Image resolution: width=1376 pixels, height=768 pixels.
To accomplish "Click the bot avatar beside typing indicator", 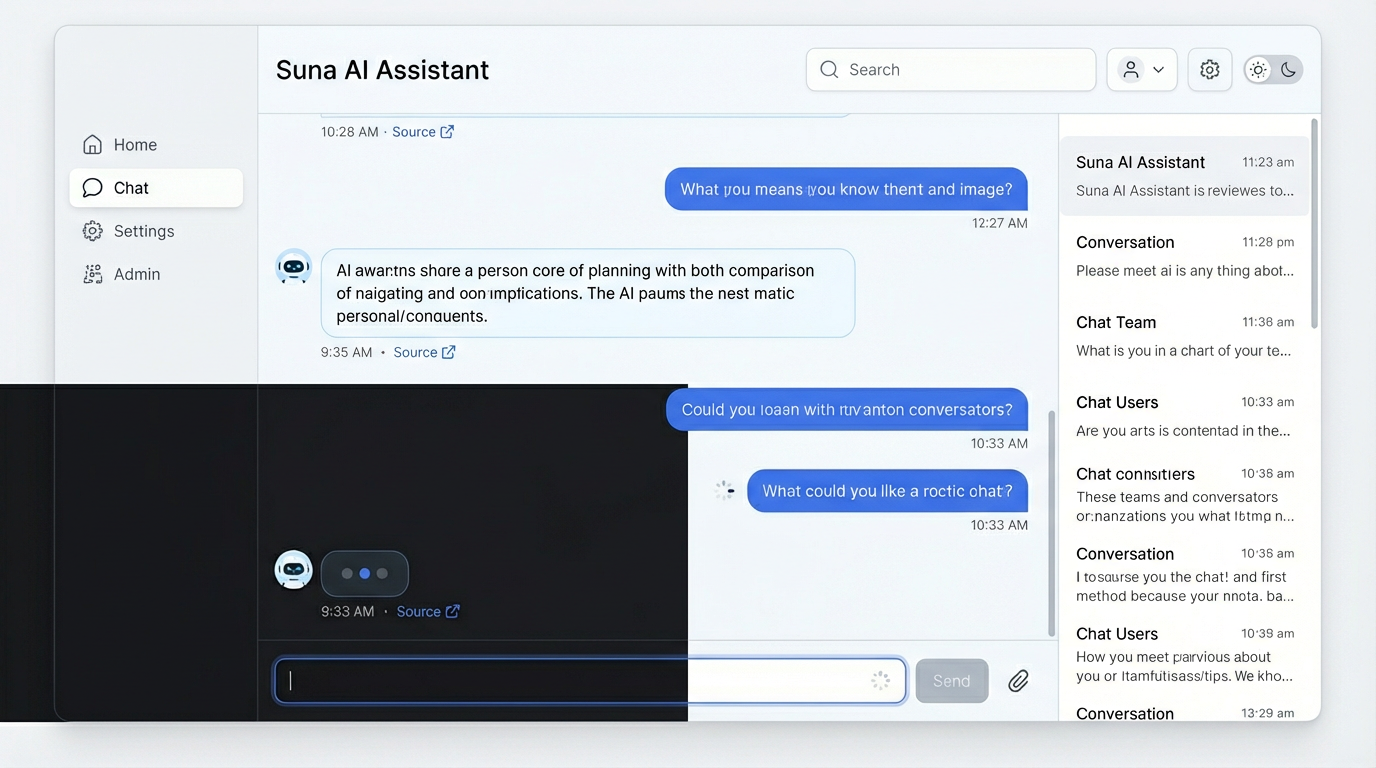I will (293, 570).
